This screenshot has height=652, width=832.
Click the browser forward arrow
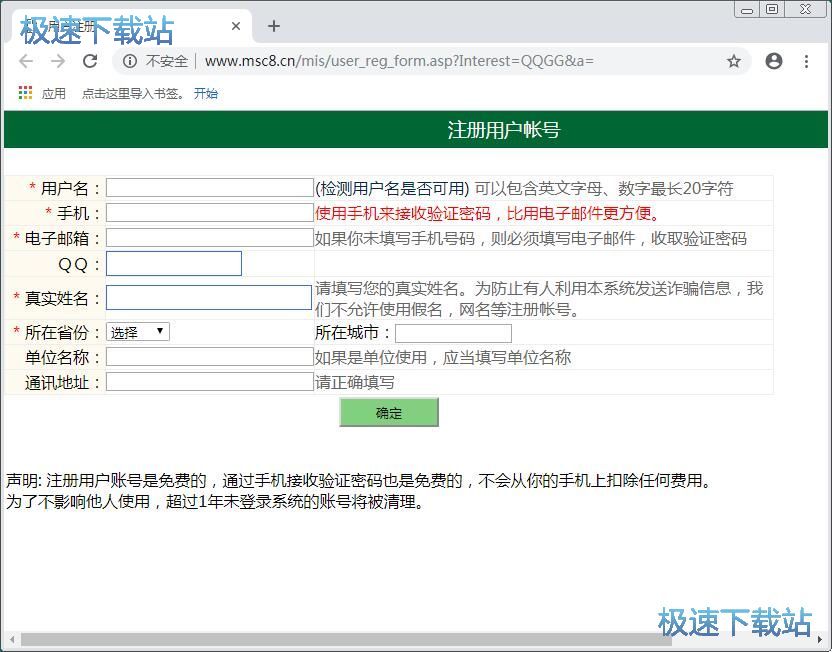58,62
